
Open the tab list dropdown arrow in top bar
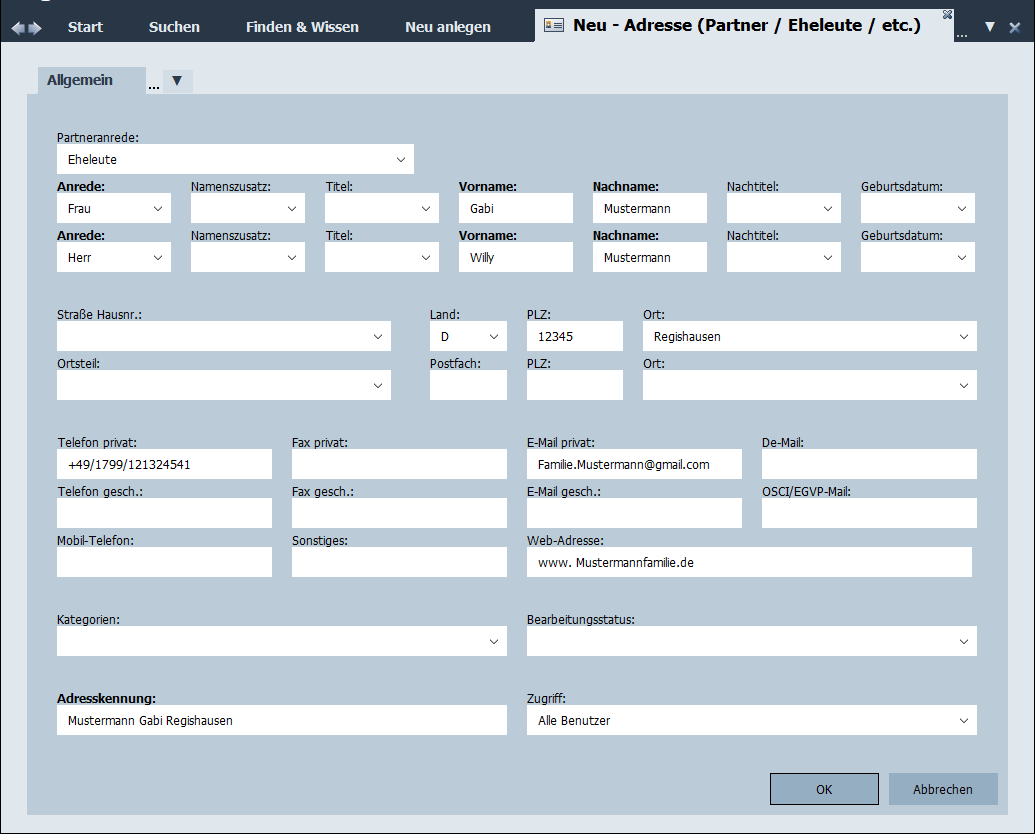[990, 27]
